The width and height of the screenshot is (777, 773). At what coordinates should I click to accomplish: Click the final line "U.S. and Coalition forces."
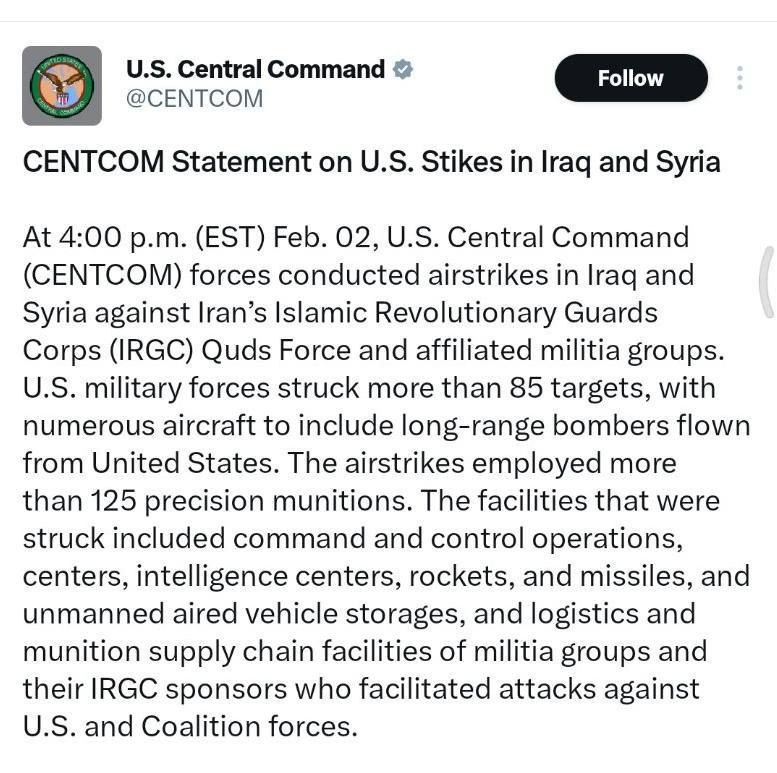pos(189,726)
